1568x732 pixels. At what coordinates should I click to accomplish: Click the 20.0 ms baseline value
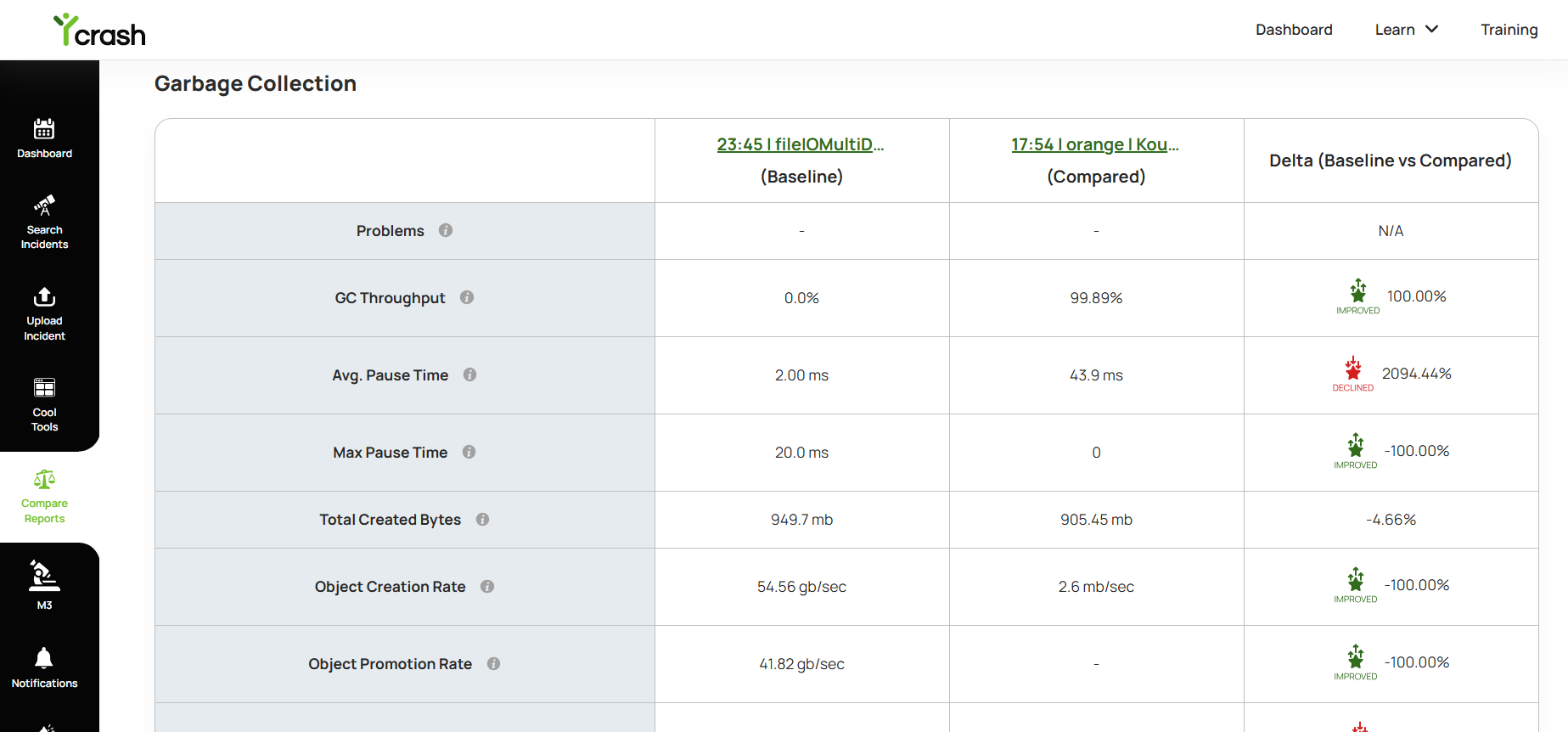click(801, 453)
